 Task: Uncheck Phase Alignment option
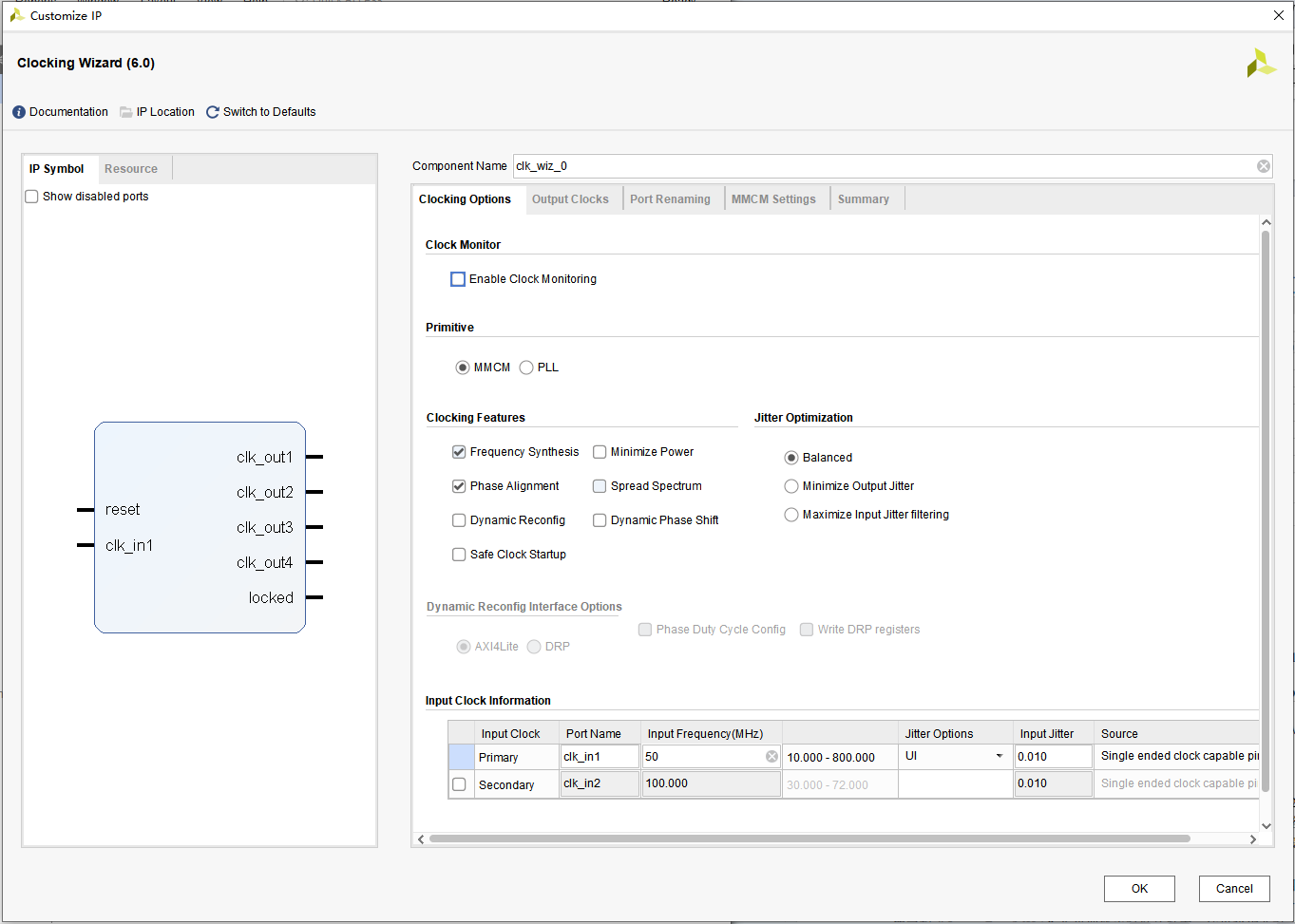click(x=459, y=486)
